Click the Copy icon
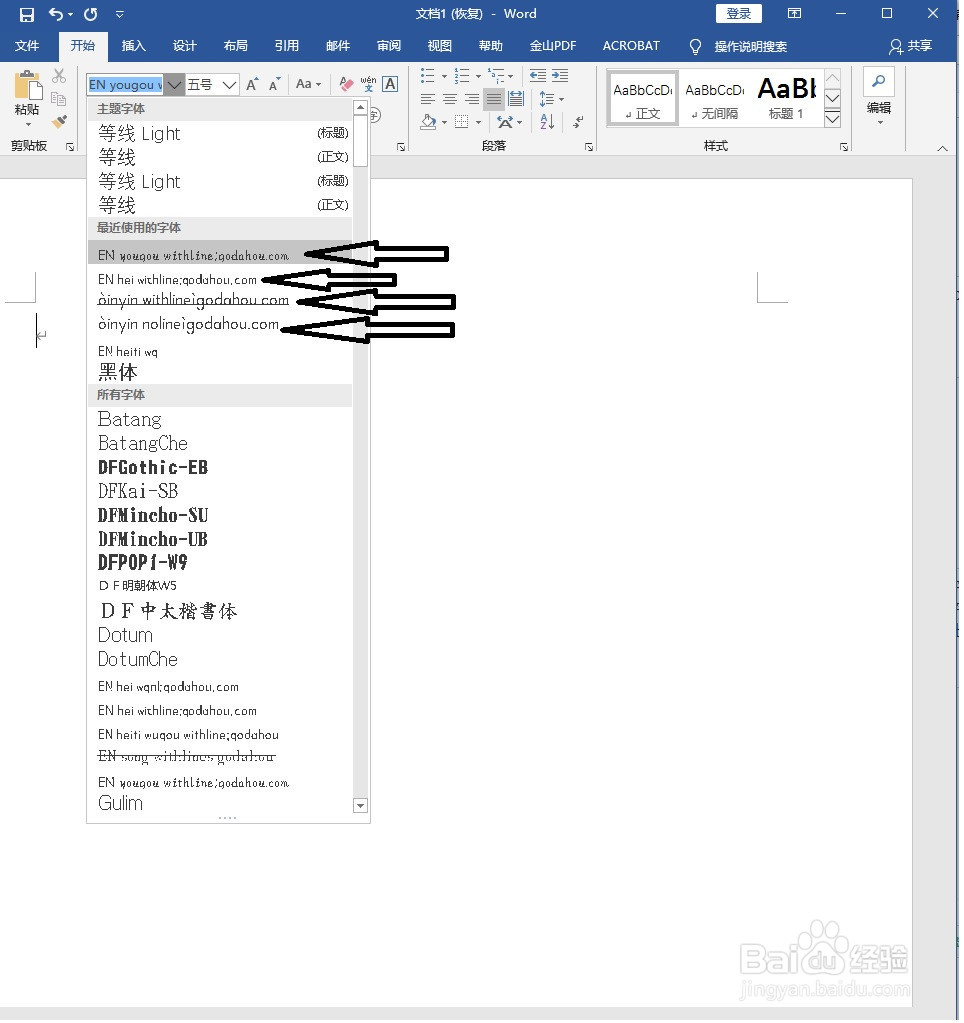 [x=59, y=99]
